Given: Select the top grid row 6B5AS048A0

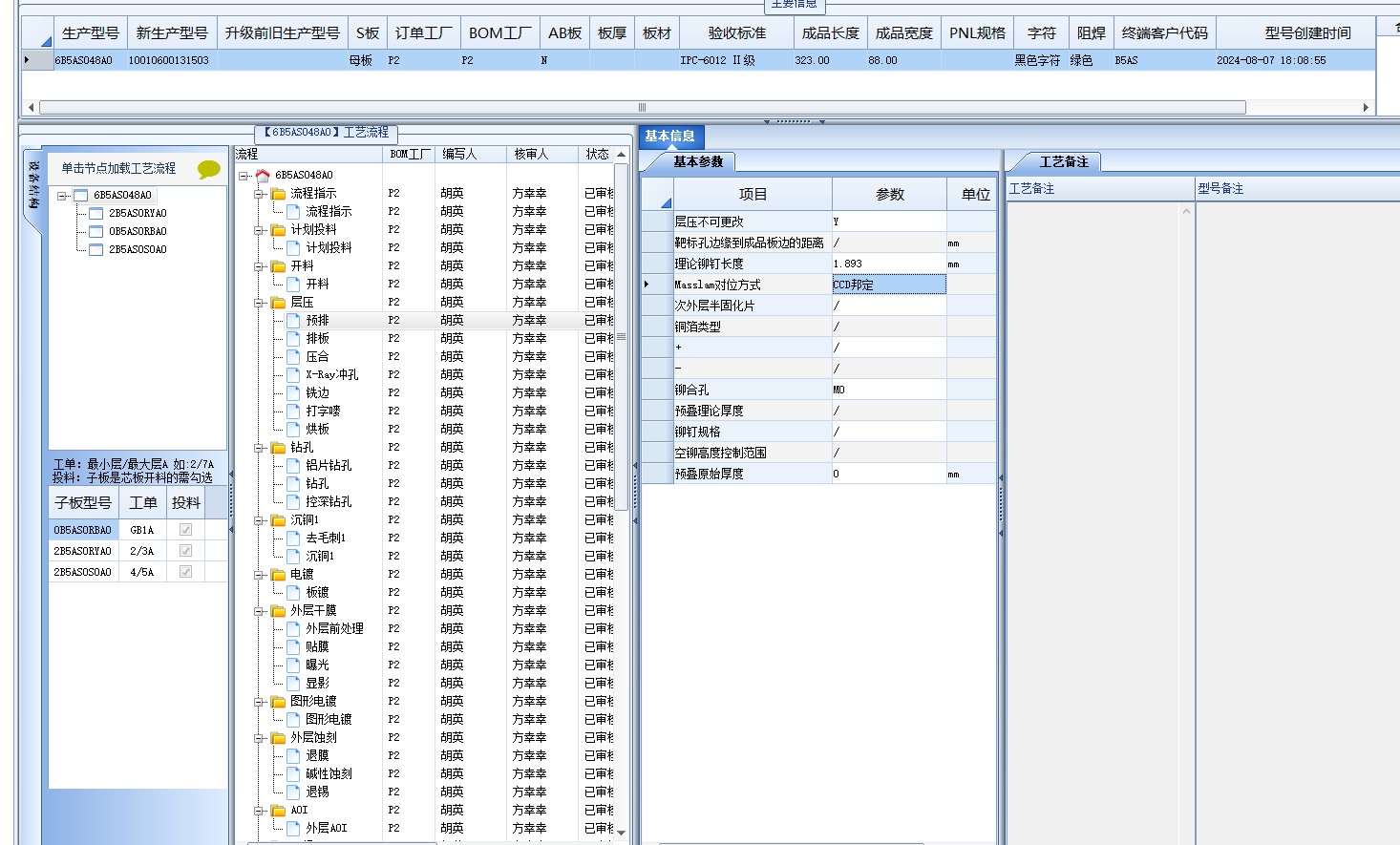Looking at the screenshot, I should pyautogui.click(x=697, y=60).
